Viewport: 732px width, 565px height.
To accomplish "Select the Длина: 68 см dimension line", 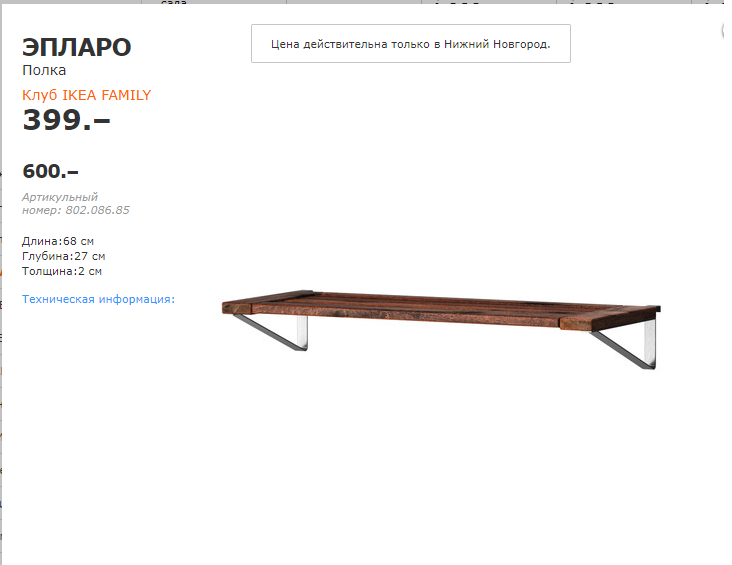I will tap(58, 241).
